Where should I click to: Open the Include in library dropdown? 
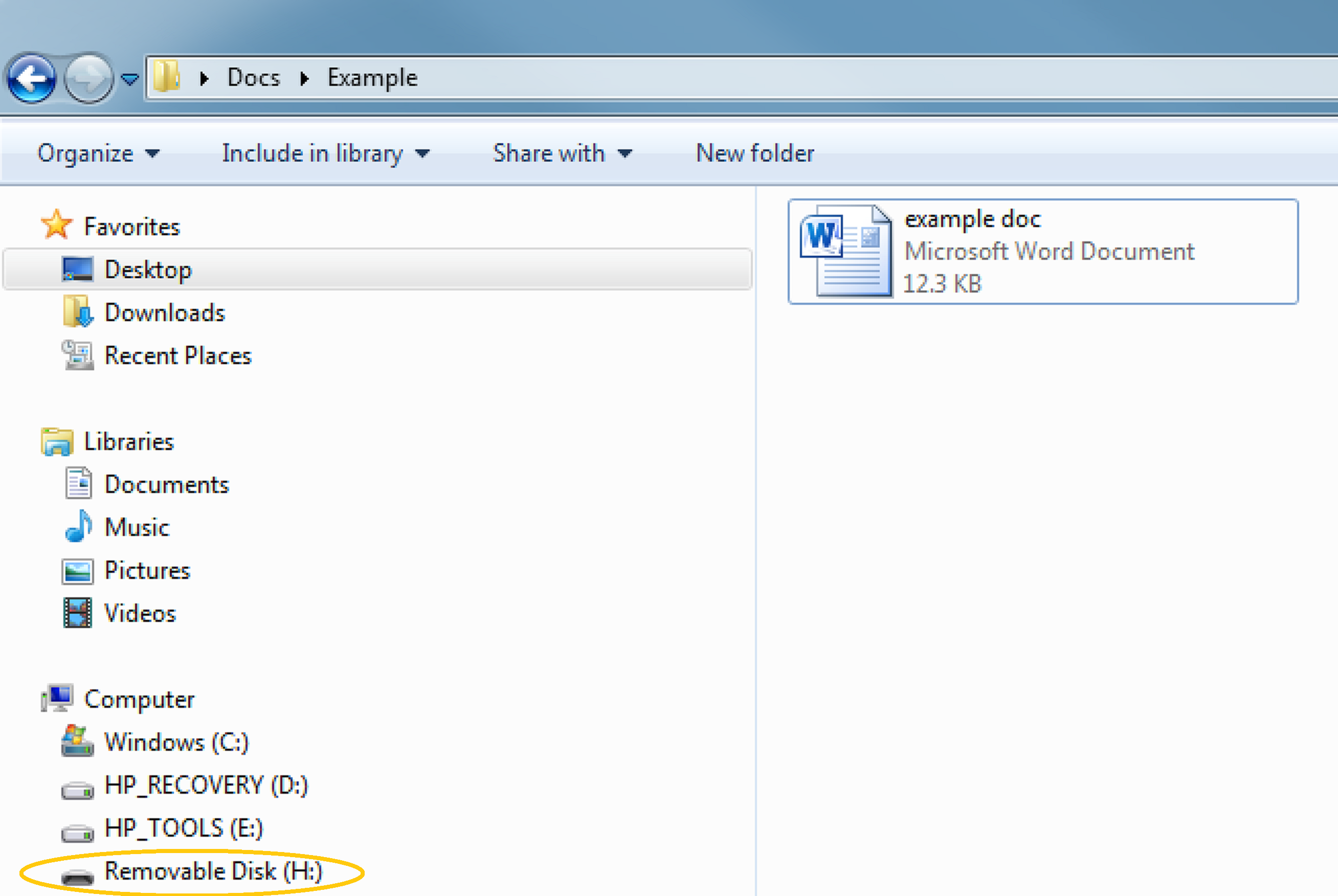click(325, 153)
